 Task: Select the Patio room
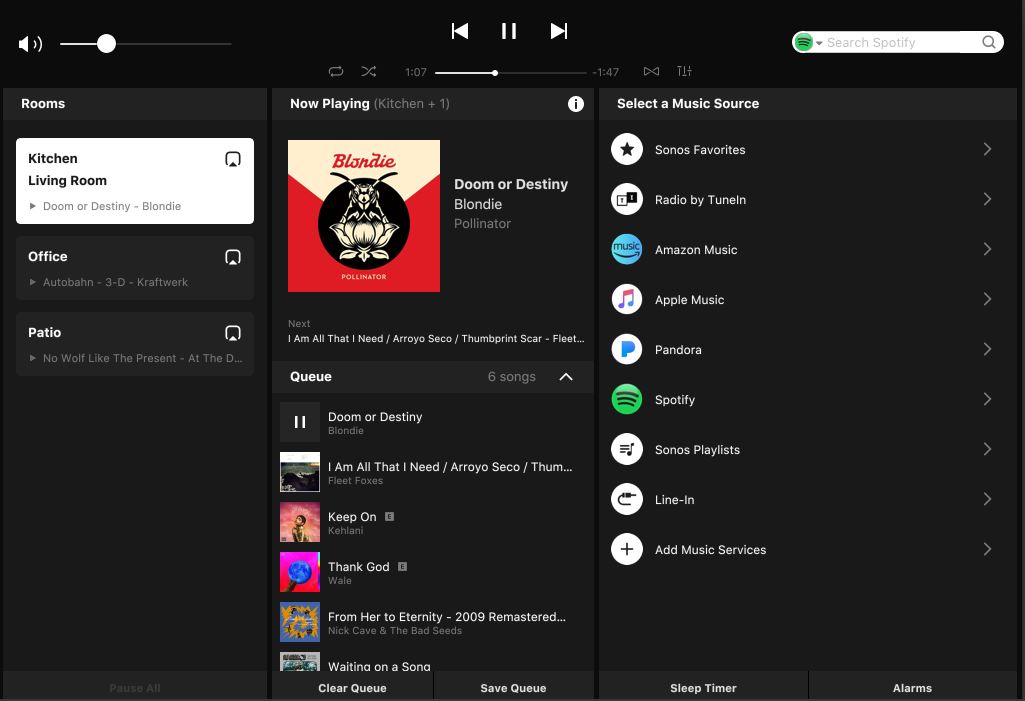(135, 344)
